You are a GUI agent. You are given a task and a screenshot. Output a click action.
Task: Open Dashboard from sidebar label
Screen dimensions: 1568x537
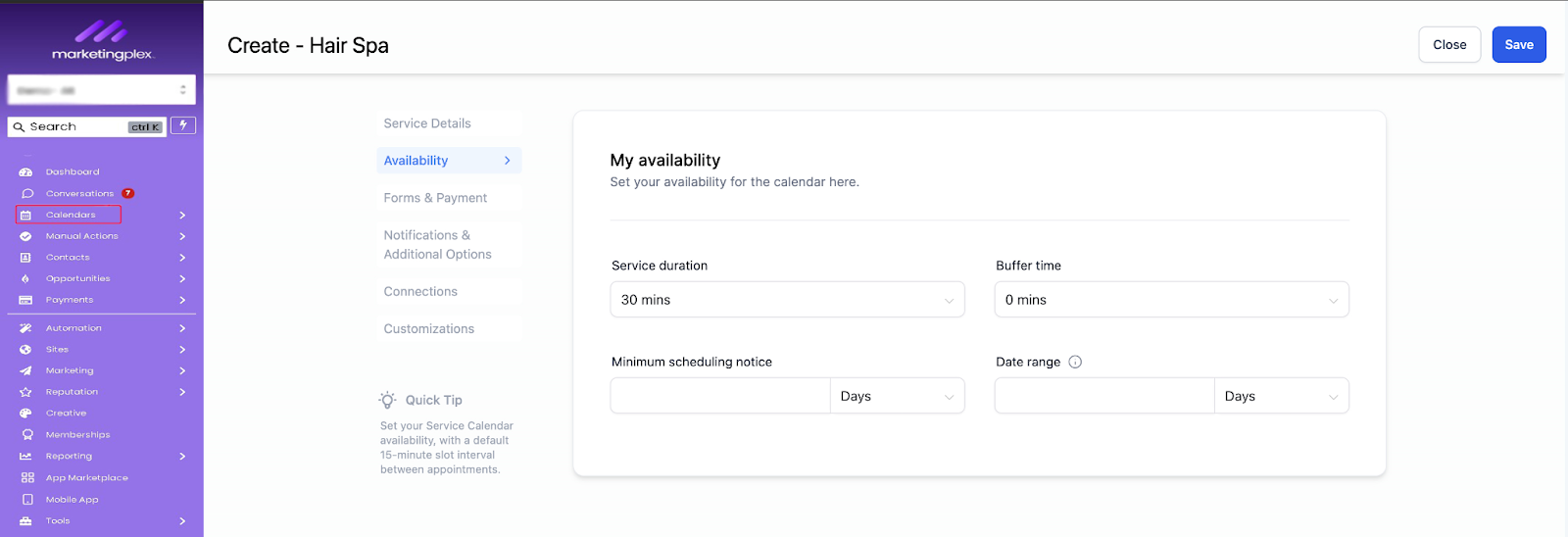pyautogui.click(x=73, y=172)
